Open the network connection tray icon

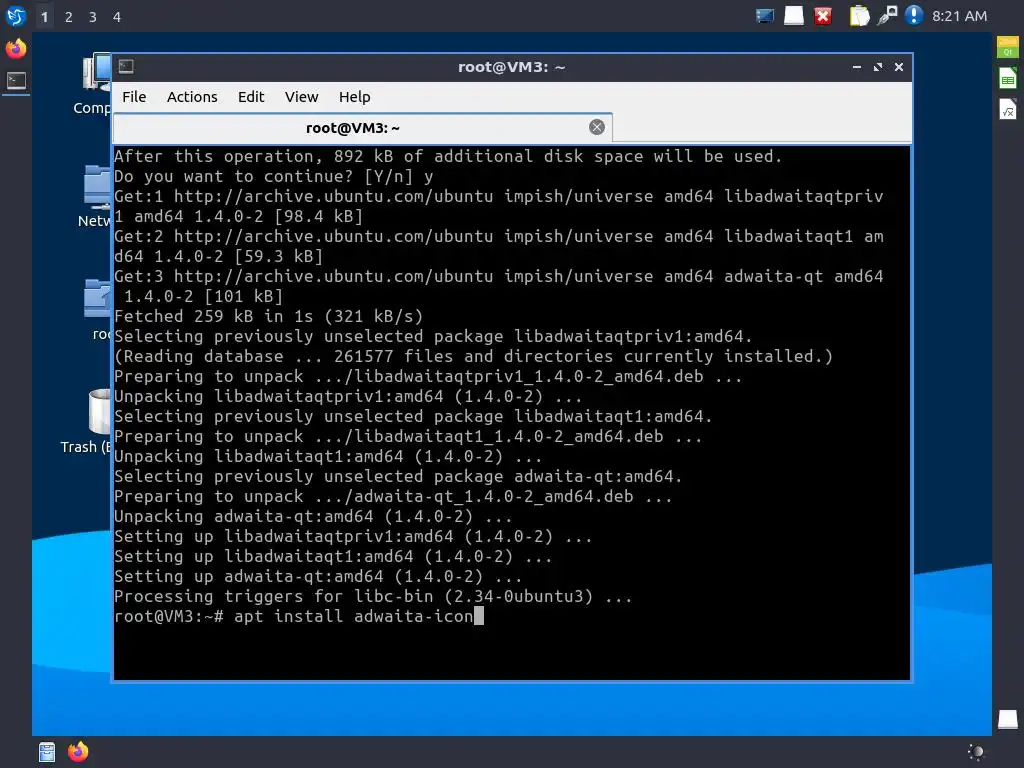point(887,16)
